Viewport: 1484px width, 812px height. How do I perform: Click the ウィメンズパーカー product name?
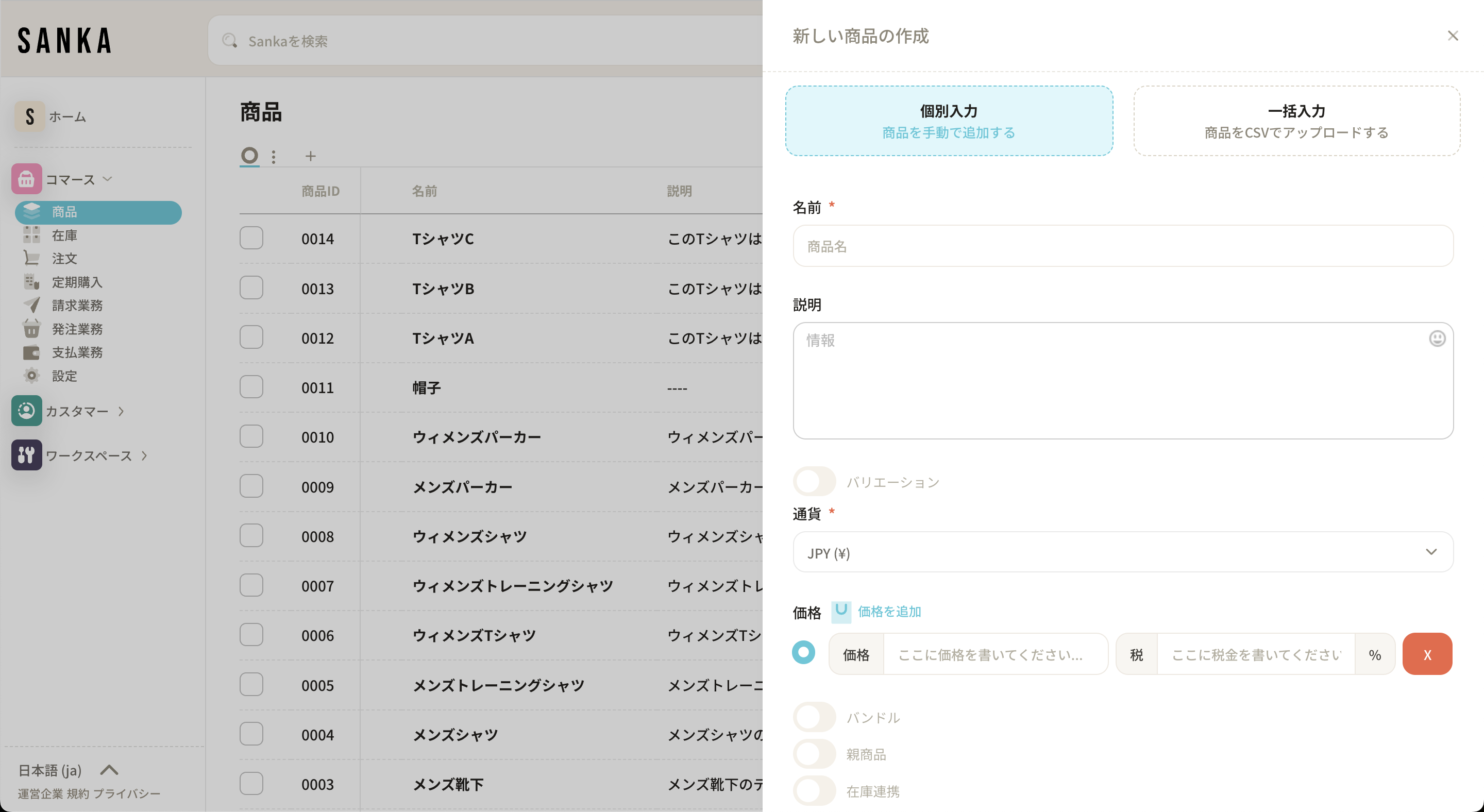pyautogui.click(x=477, y=437)
